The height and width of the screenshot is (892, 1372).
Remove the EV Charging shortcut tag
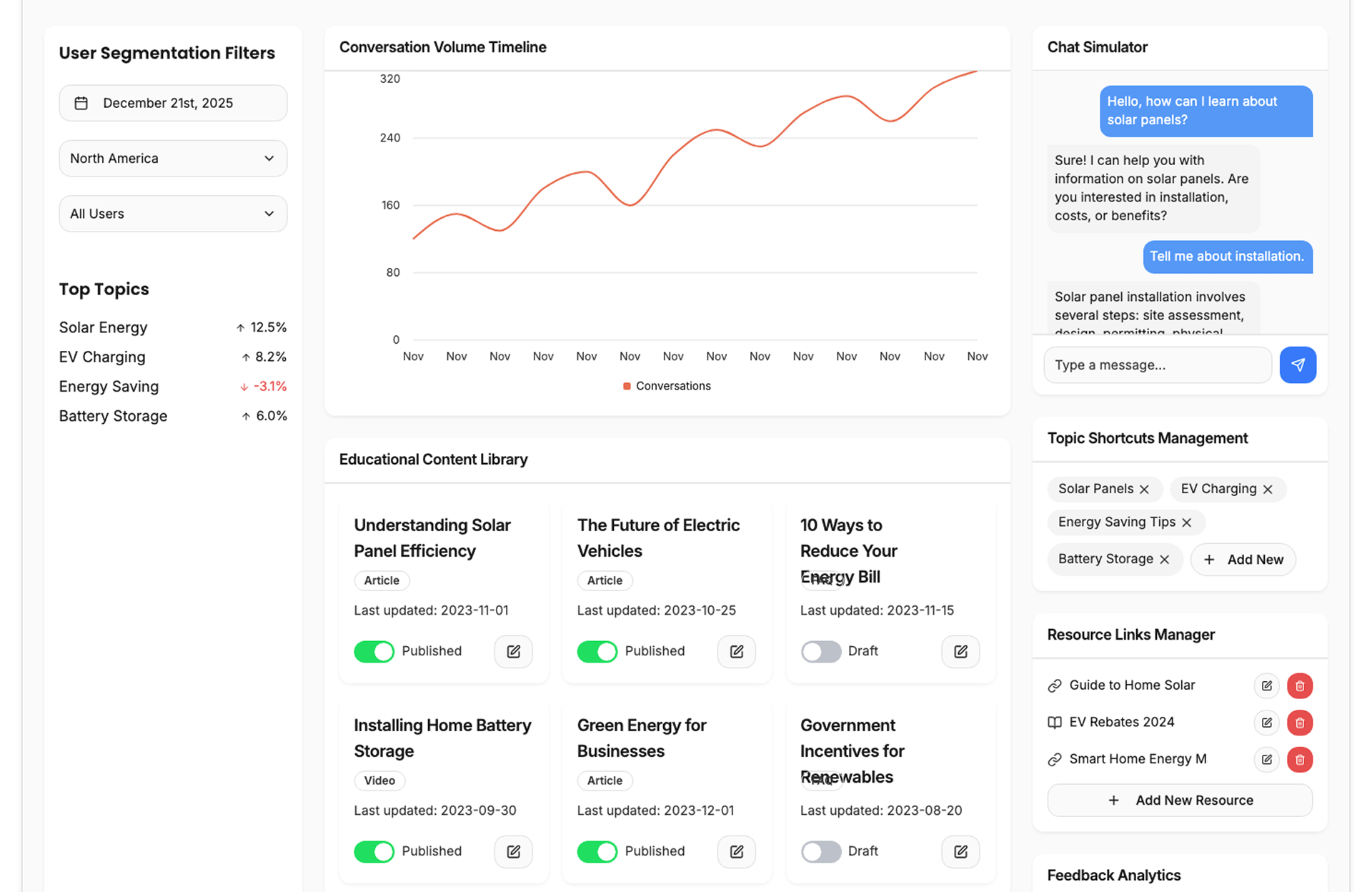[x=1268, y=489]
